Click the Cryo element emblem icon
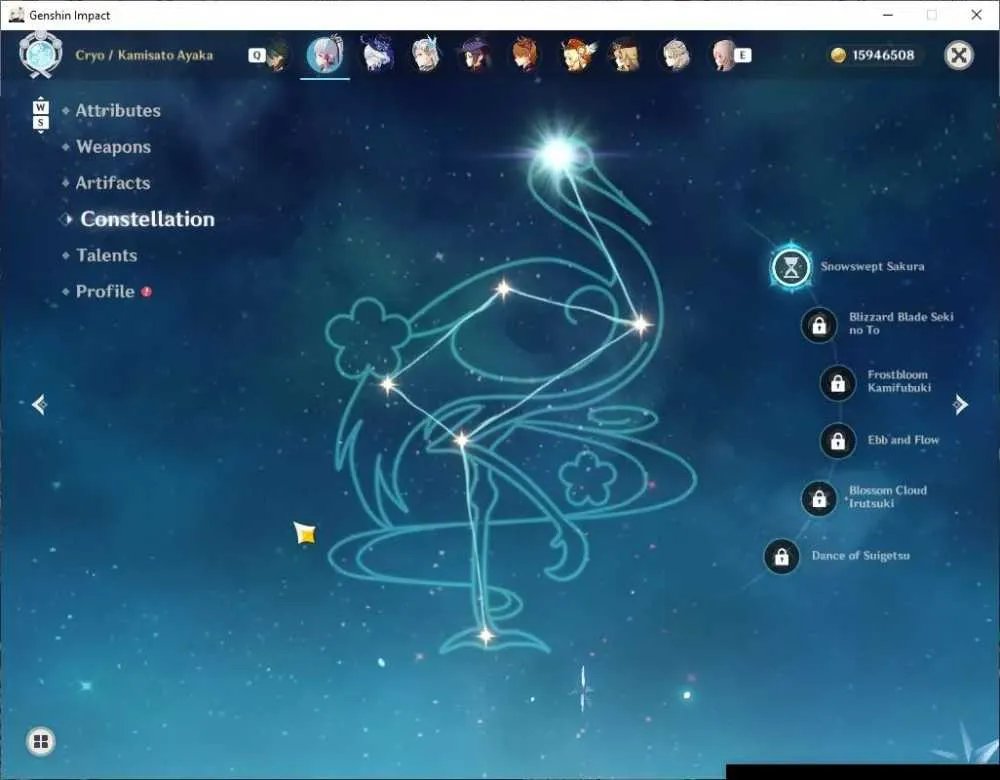Image resolution: width=1000 pixels, height=780 pixels. coord(40,55)
